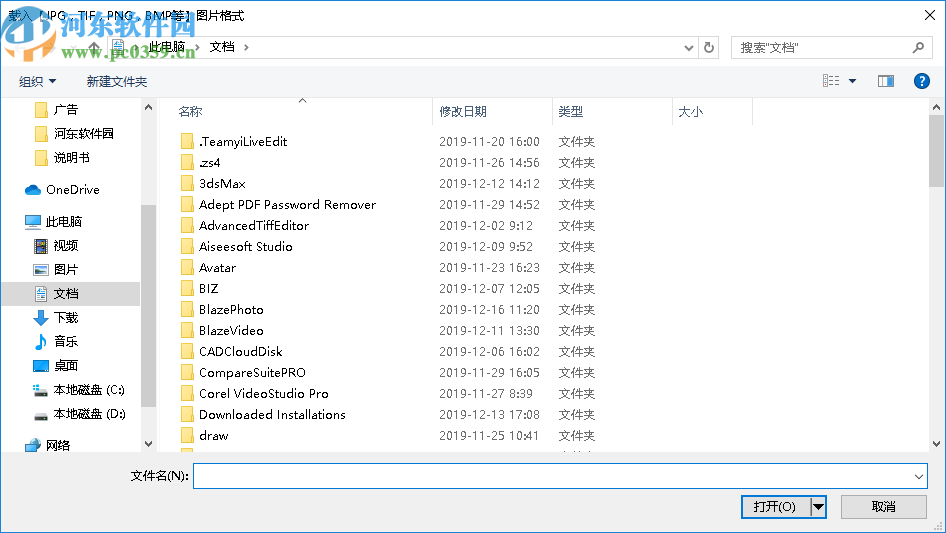
Task: Open the 打开 button split arrow
Action: tap(818, 507)
